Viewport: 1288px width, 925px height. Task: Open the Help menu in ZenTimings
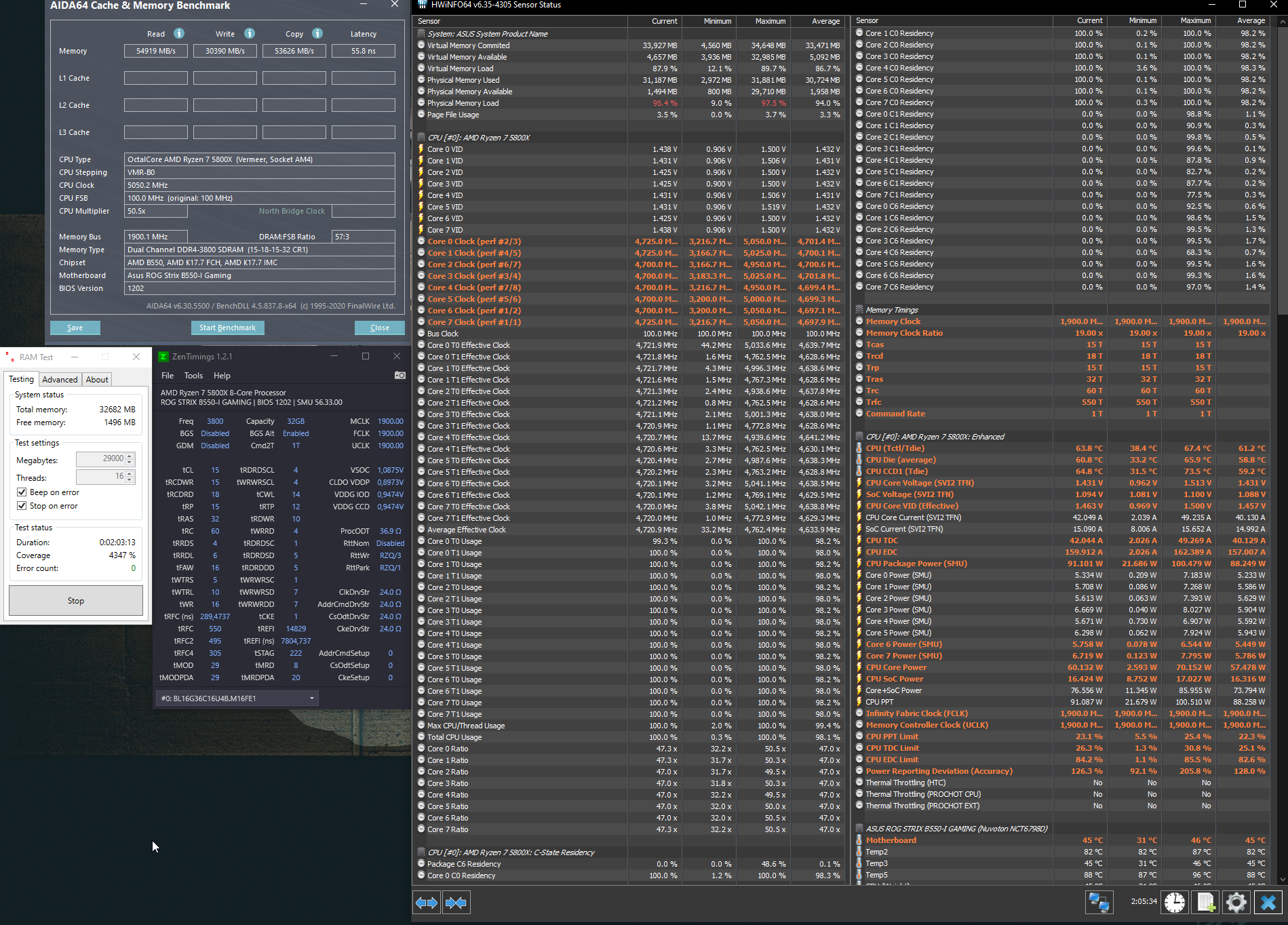pos(222,376)
